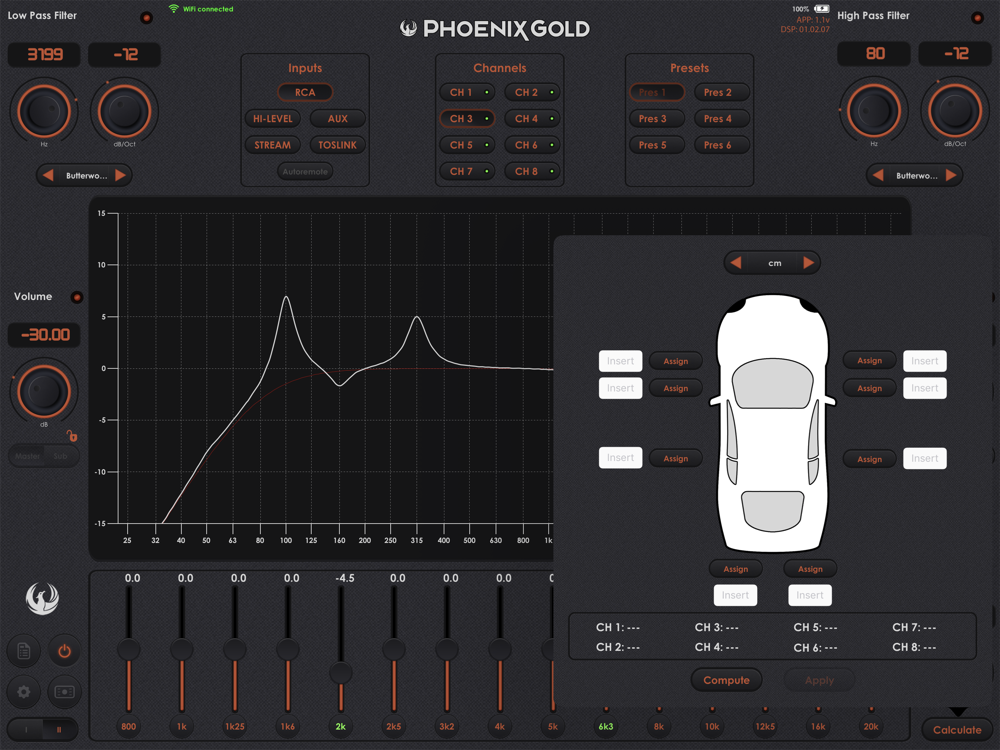Image resolution: width=1000 pixels, height=750 pixels.
Task: Click right arrow of Low Pass filter type
Action: [121, 175]
